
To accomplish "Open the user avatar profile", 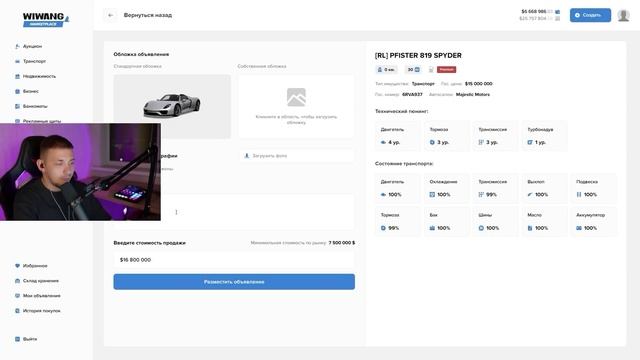I will 623,16.
